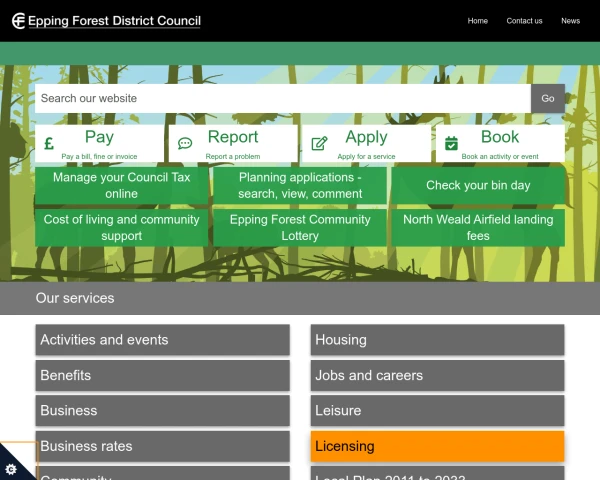The height and width of the screenshot is (480, 600).
Task: Focus the Search our website field
Action: (282, 98)
